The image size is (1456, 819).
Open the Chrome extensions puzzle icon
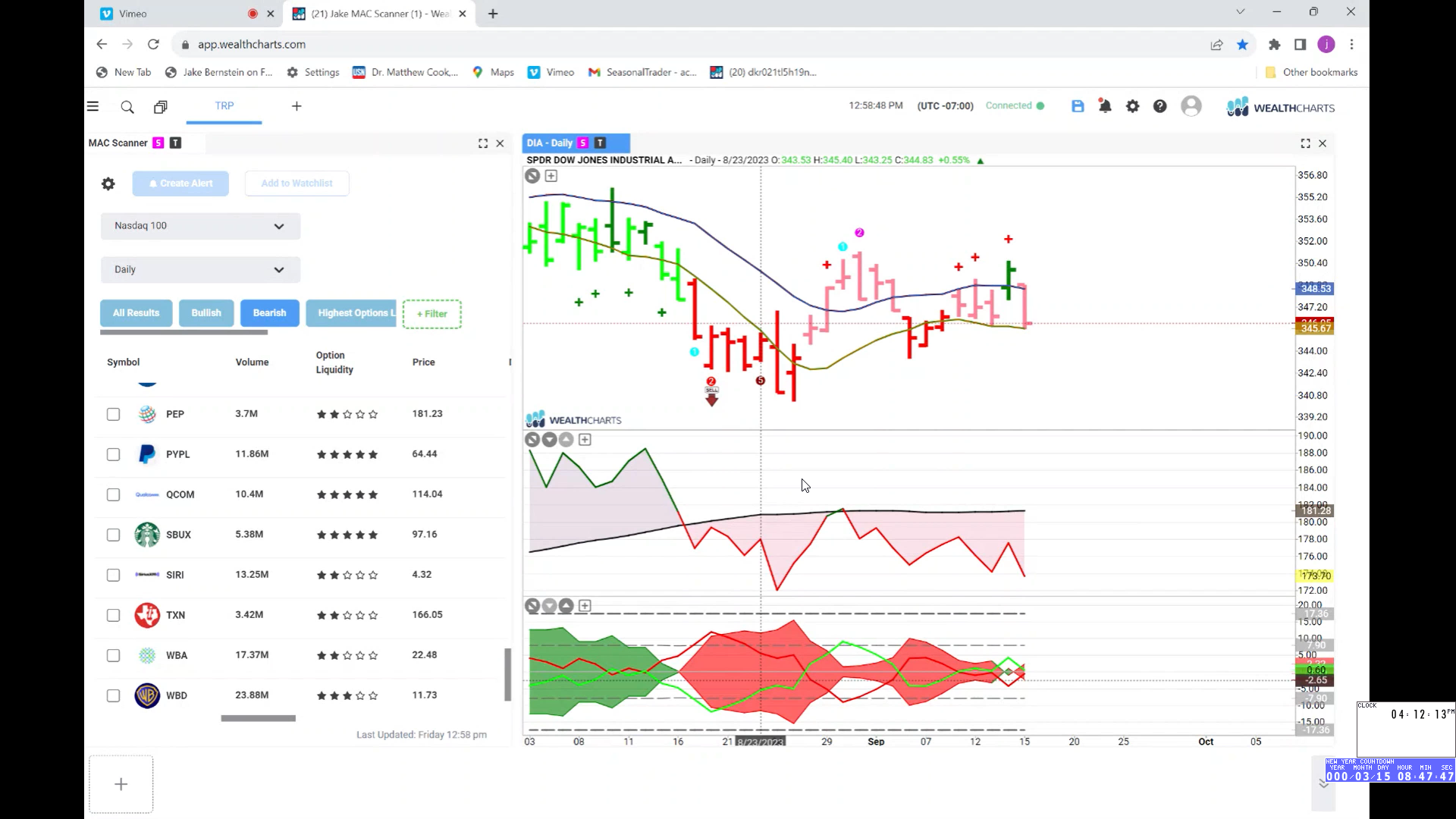1274,45
